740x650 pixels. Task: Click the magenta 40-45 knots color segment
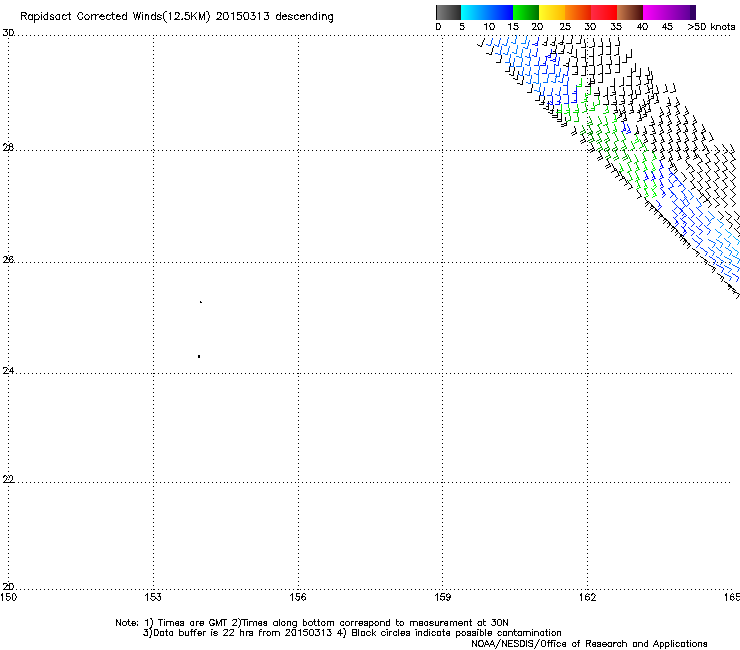point(656,12)
